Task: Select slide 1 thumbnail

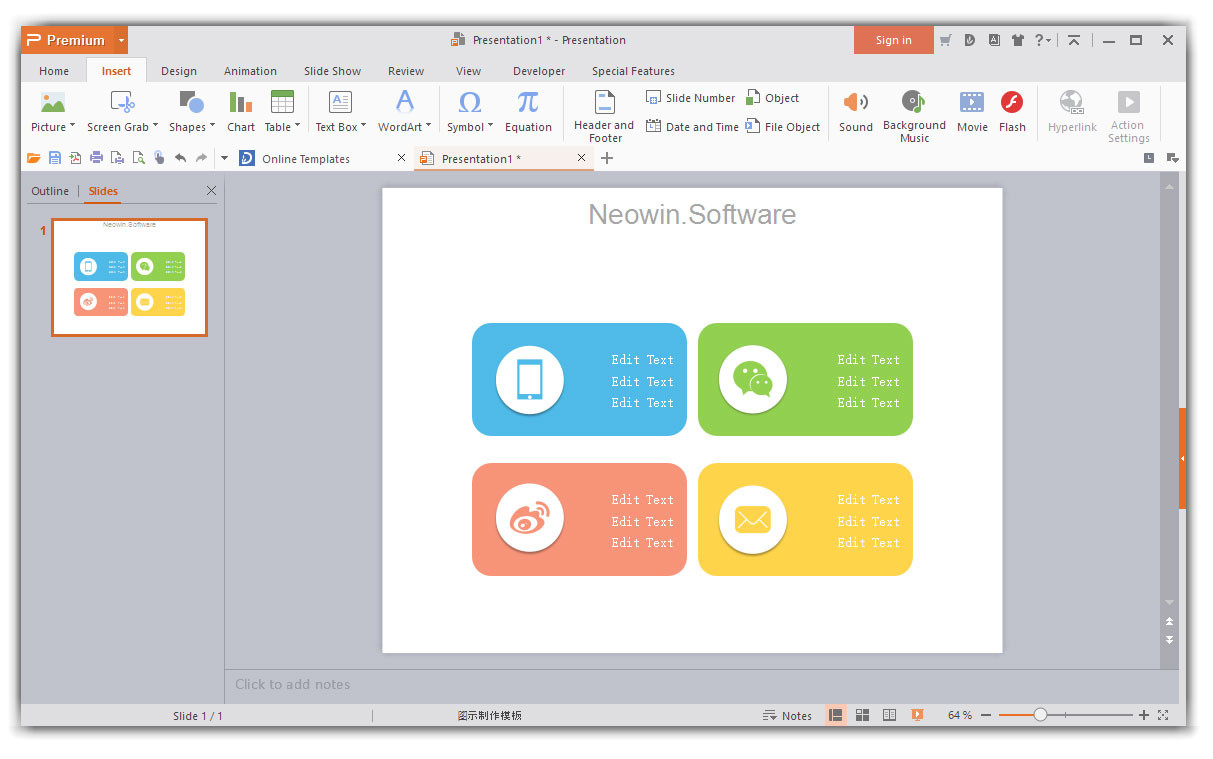Action: click(x=129, y=277)
